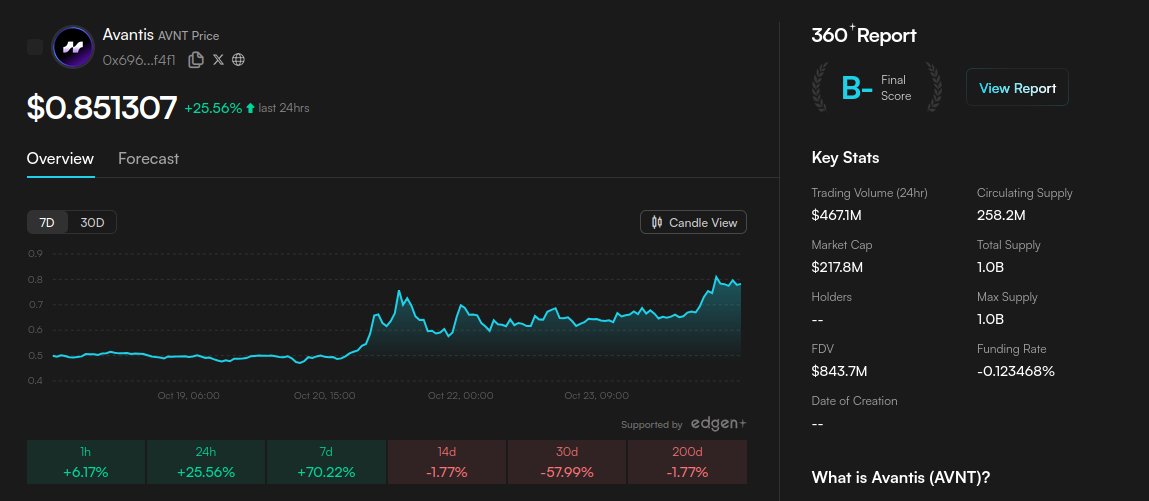
Task: Click the Avantis token logo icon
Action: [x=73, y=47]
